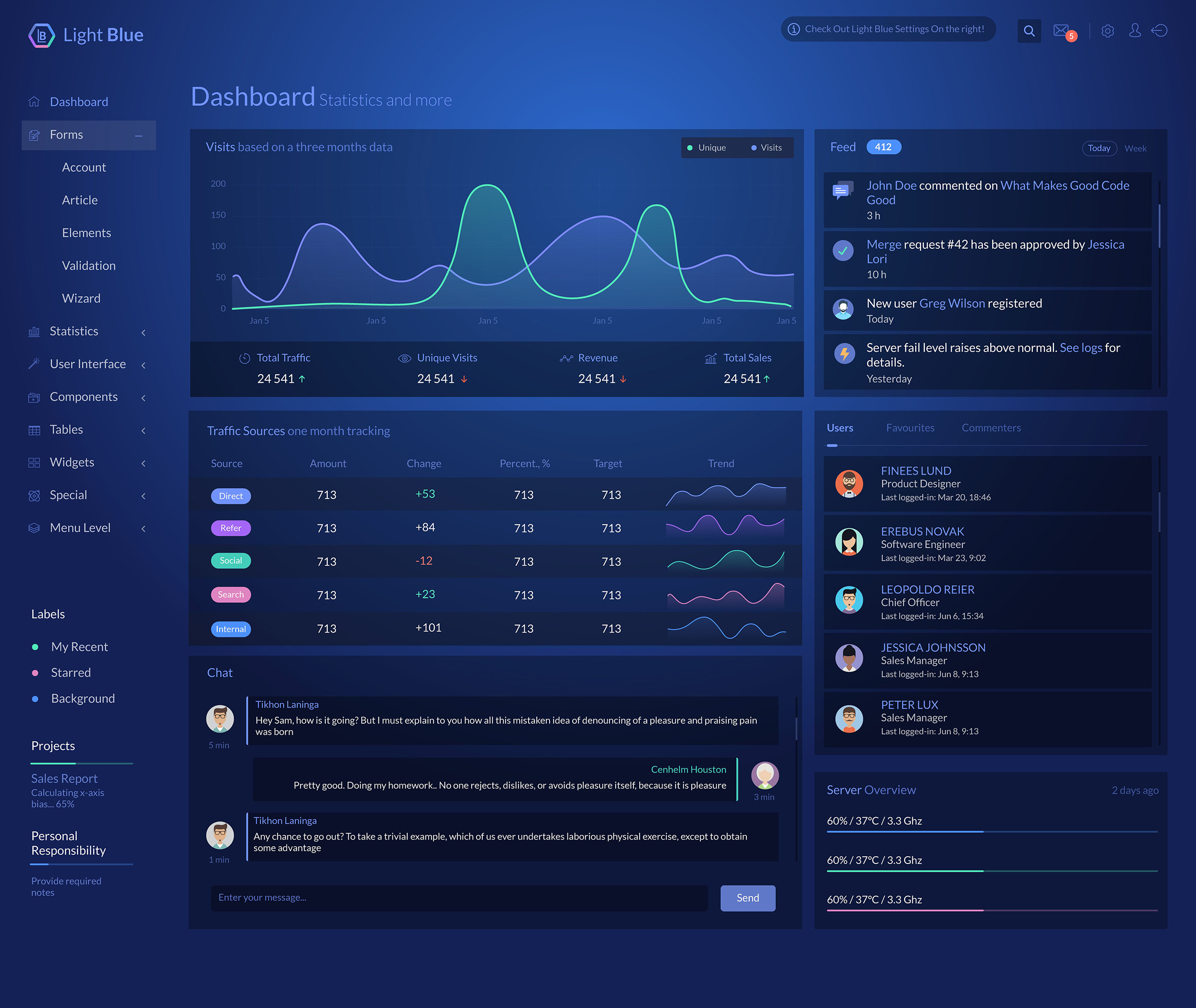Open the Sales Report project link
The width and height of the screenshot is (1196, 1008).
click(x=65, y=778)
